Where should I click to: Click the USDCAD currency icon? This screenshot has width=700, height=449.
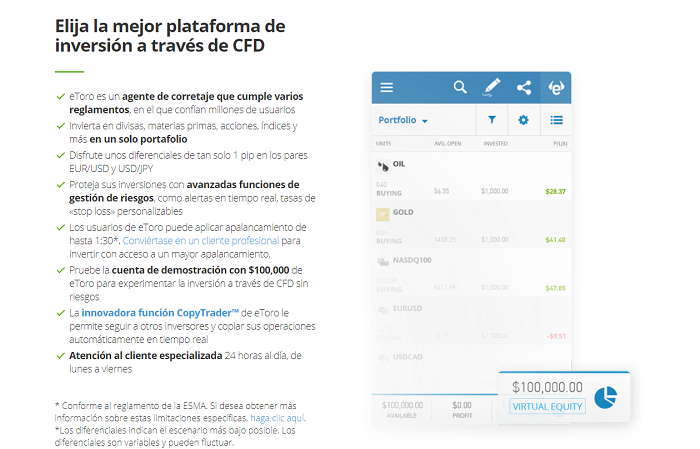click(383, 358)
